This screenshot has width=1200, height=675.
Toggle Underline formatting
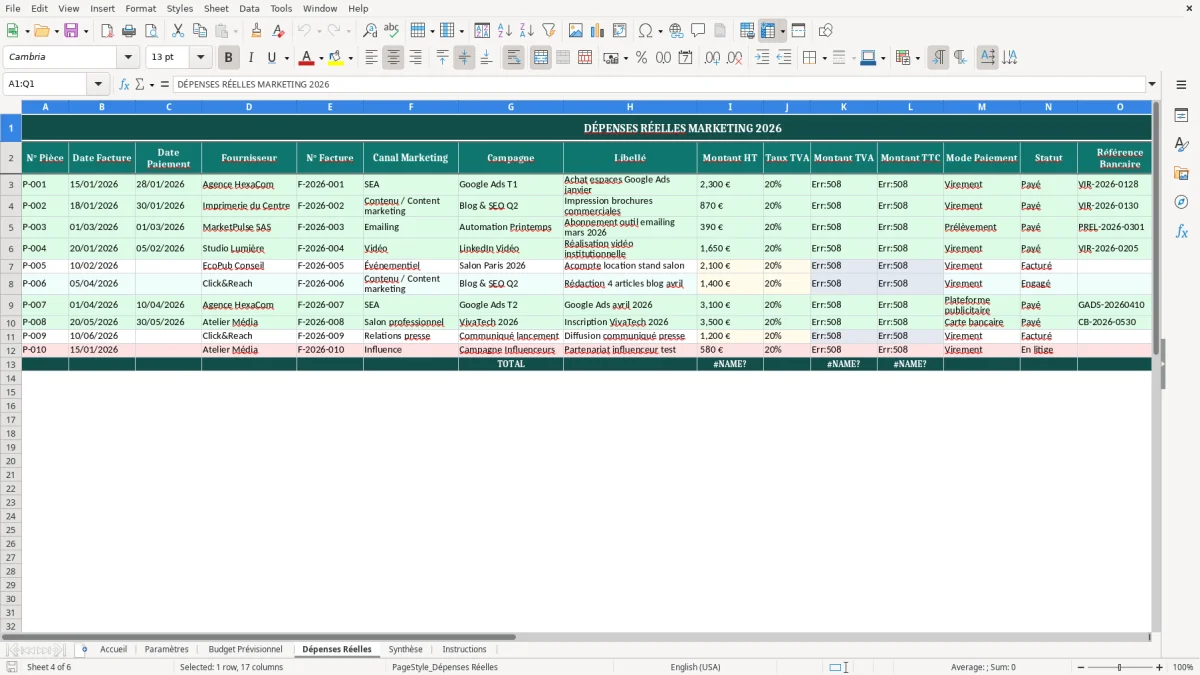pos(271,58)
